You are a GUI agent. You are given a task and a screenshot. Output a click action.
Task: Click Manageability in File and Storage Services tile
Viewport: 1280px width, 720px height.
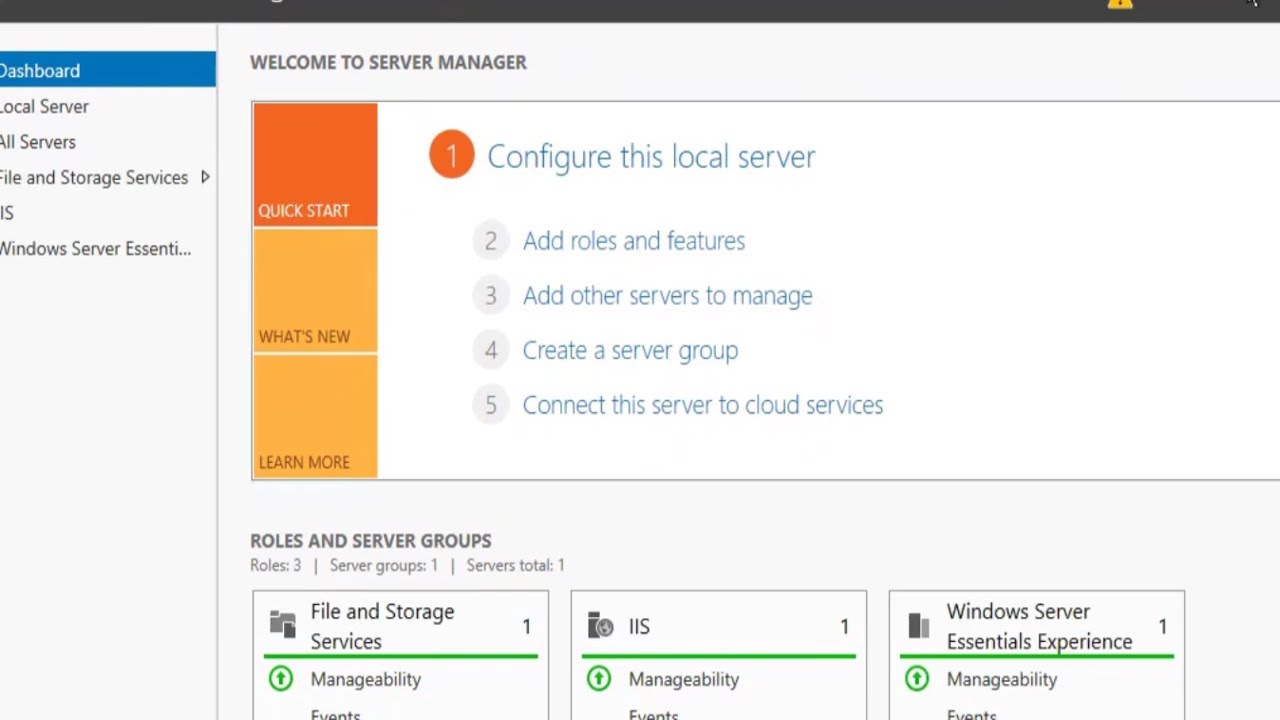coord(366,680)
